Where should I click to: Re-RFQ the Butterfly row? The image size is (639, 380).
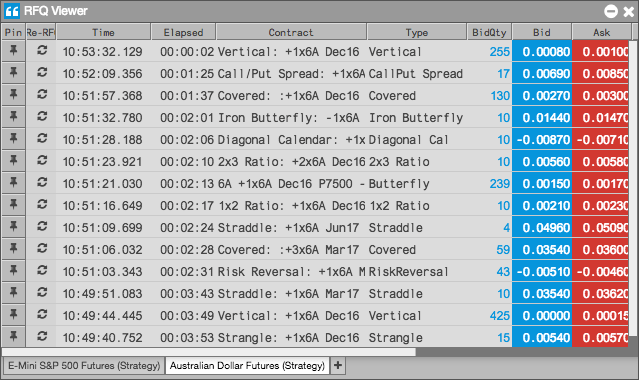[42, 183]
